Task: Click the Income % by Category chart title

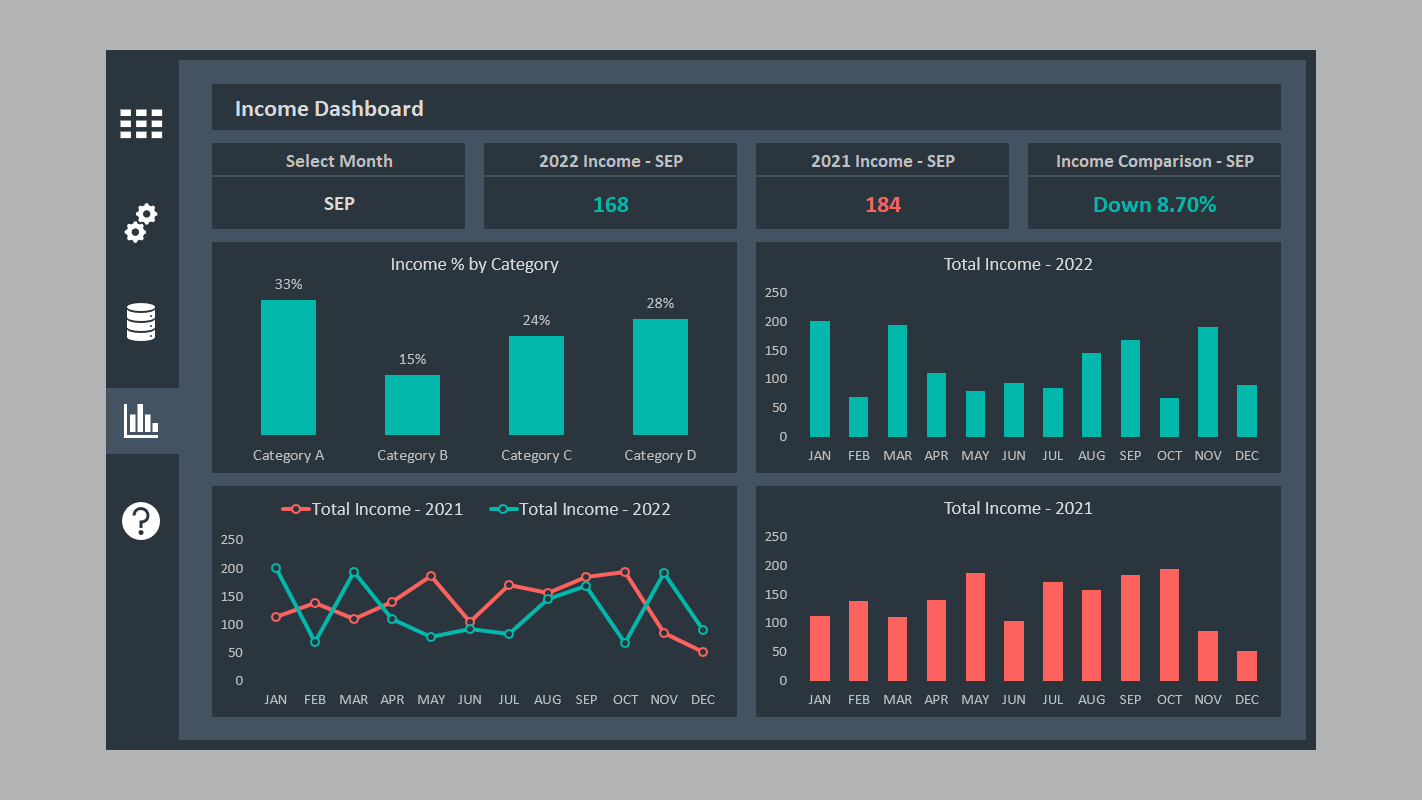Action: (474, 264)
